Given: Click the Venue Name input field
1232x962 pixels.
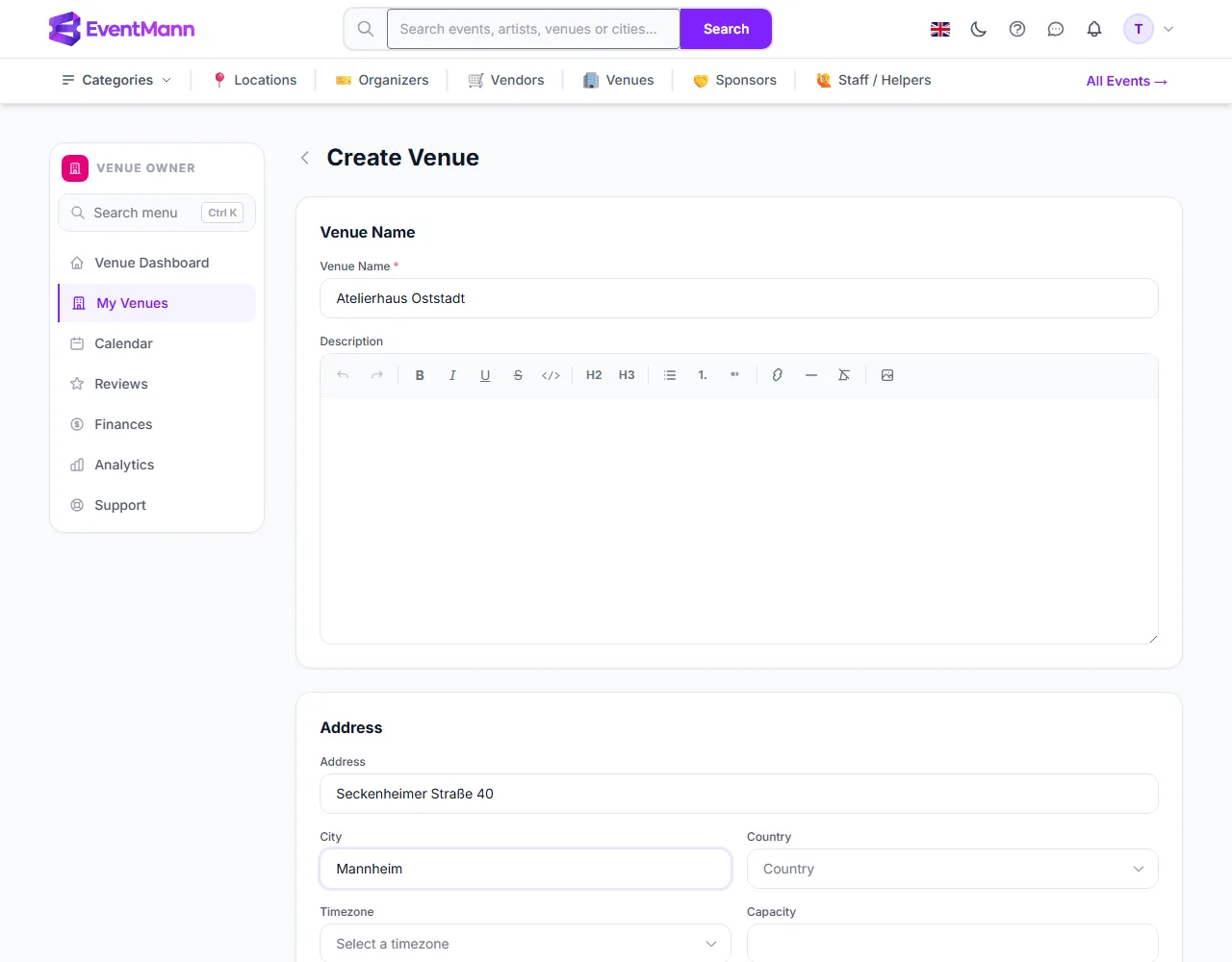Looking at the screenshot, I should tap(739, 298).
